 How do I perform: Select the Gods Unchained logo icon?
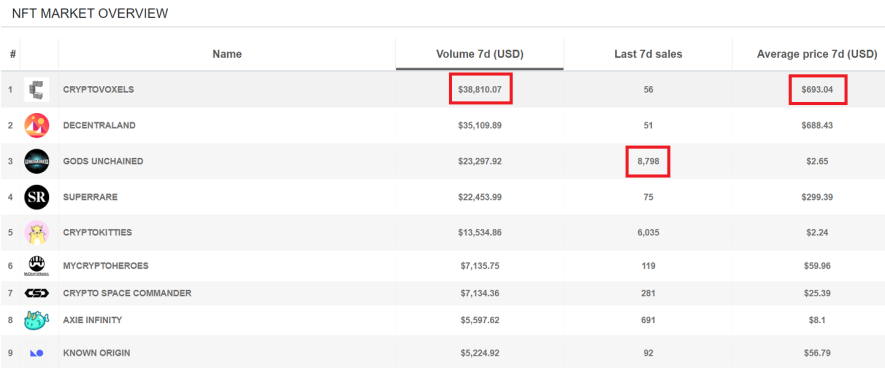point(37,161)
